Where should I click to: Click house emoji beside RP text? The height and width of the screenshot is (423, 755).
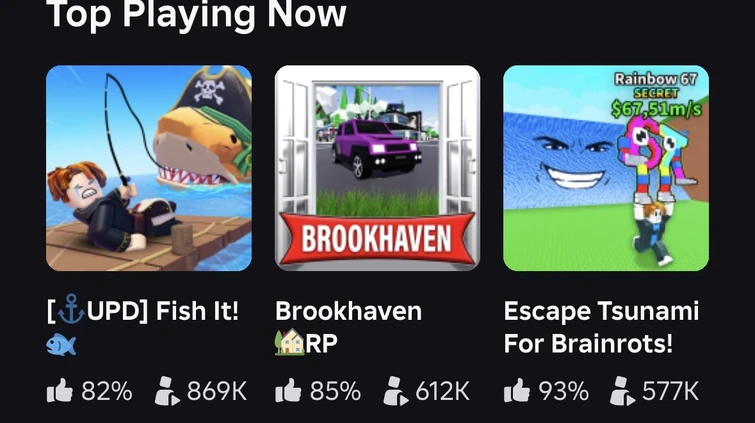[290, 343]
